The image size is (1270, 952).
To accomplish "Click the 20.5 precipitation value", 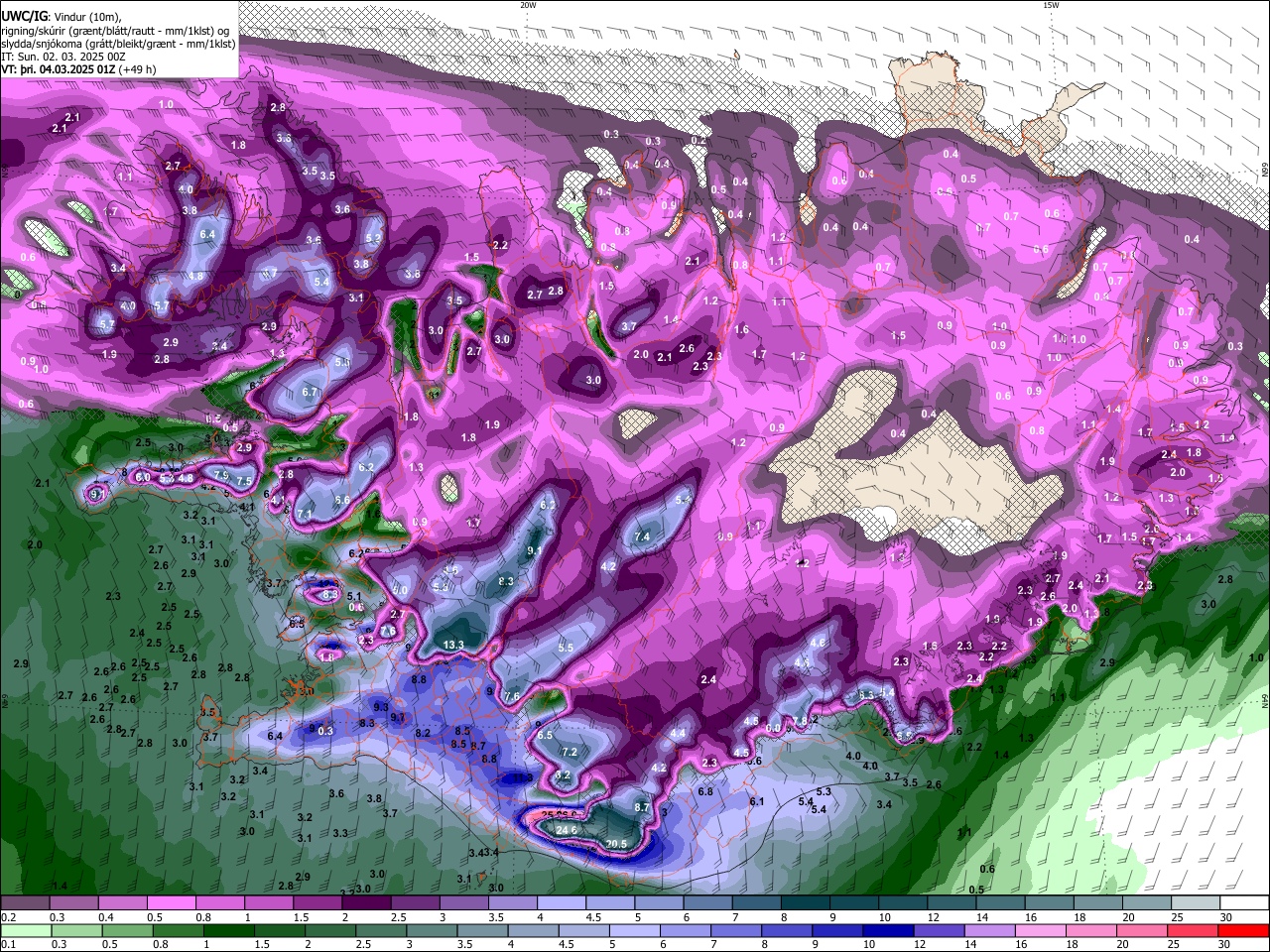I will coord(616,845).
